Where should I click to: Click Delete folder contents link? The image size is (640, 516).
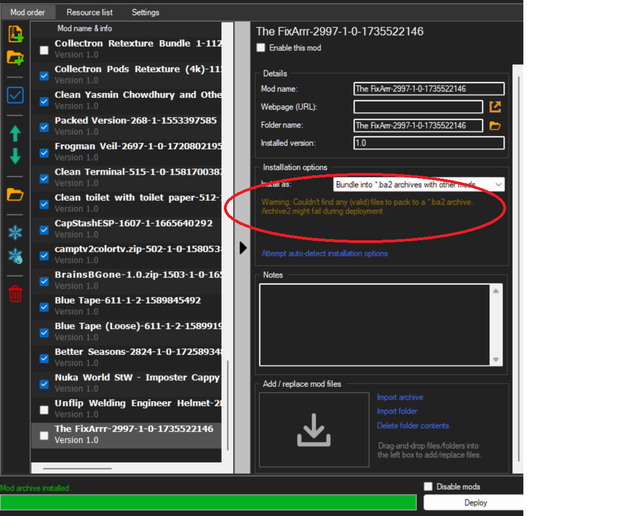pos(413,426)
